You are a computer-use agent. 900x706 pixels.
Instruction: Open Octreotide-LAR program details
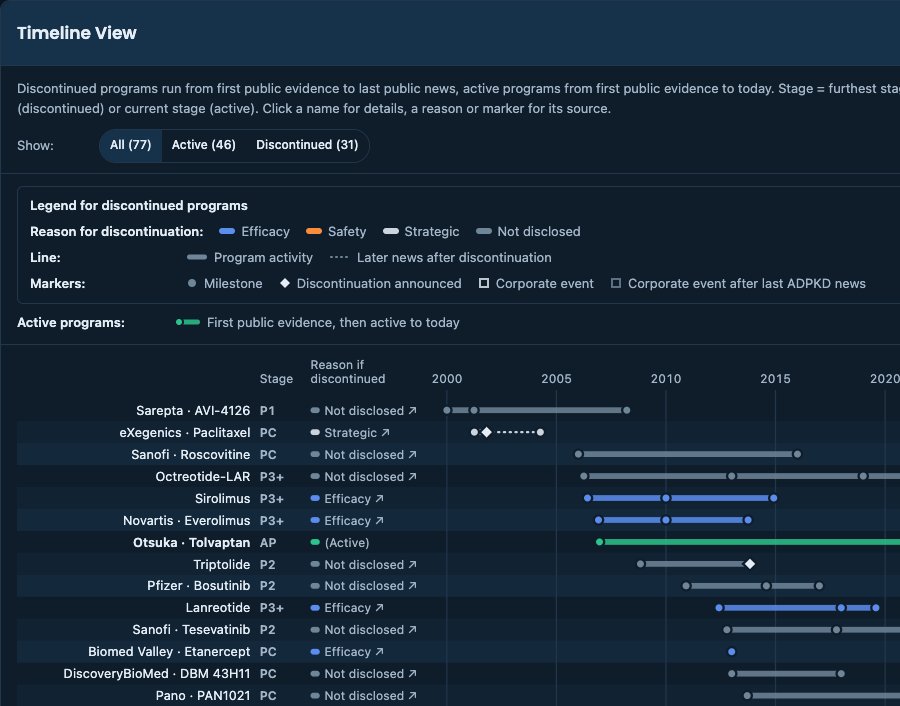tap(203, 477)
